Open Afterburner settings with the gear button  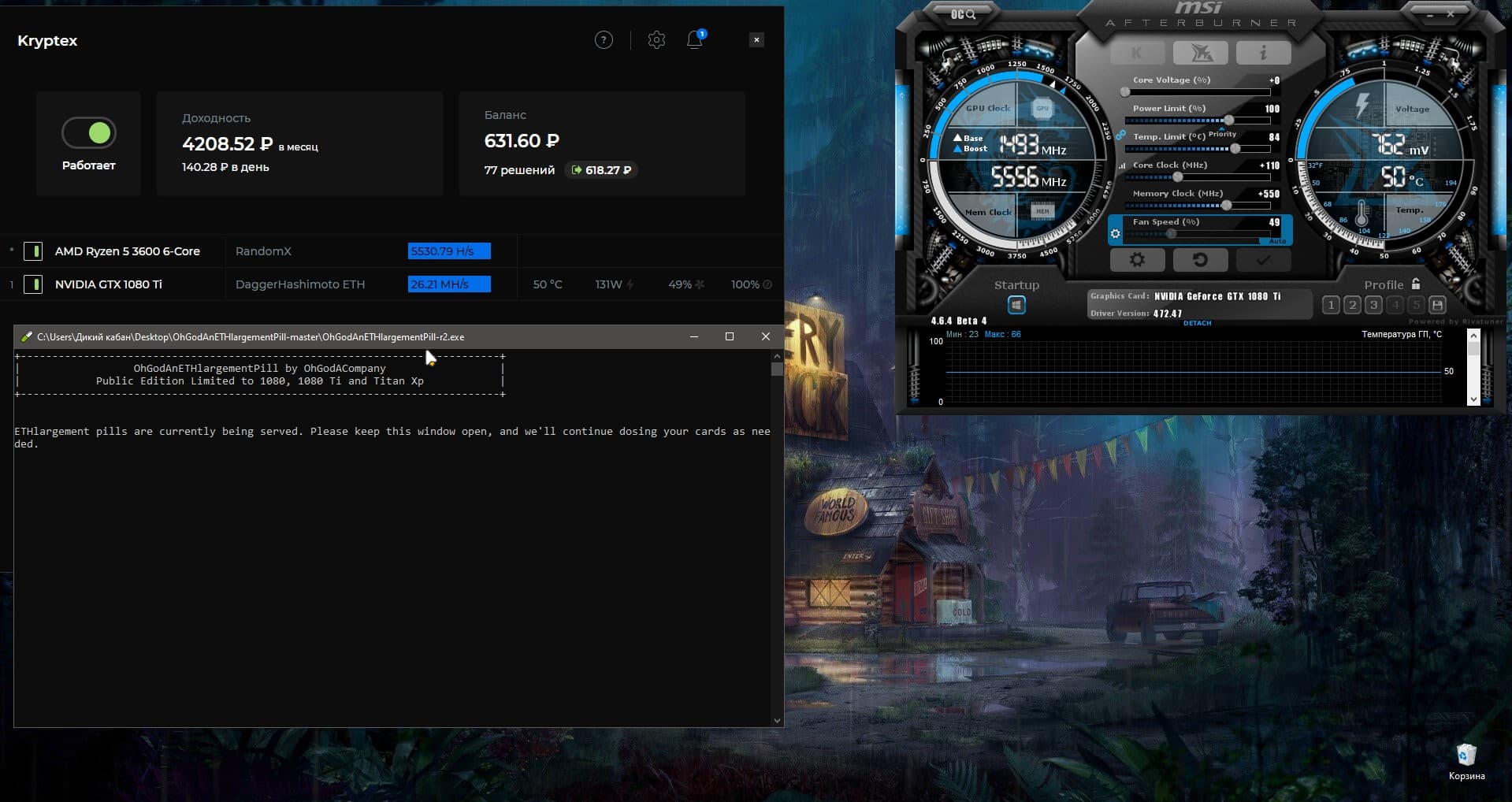[x=1137, y=259]
